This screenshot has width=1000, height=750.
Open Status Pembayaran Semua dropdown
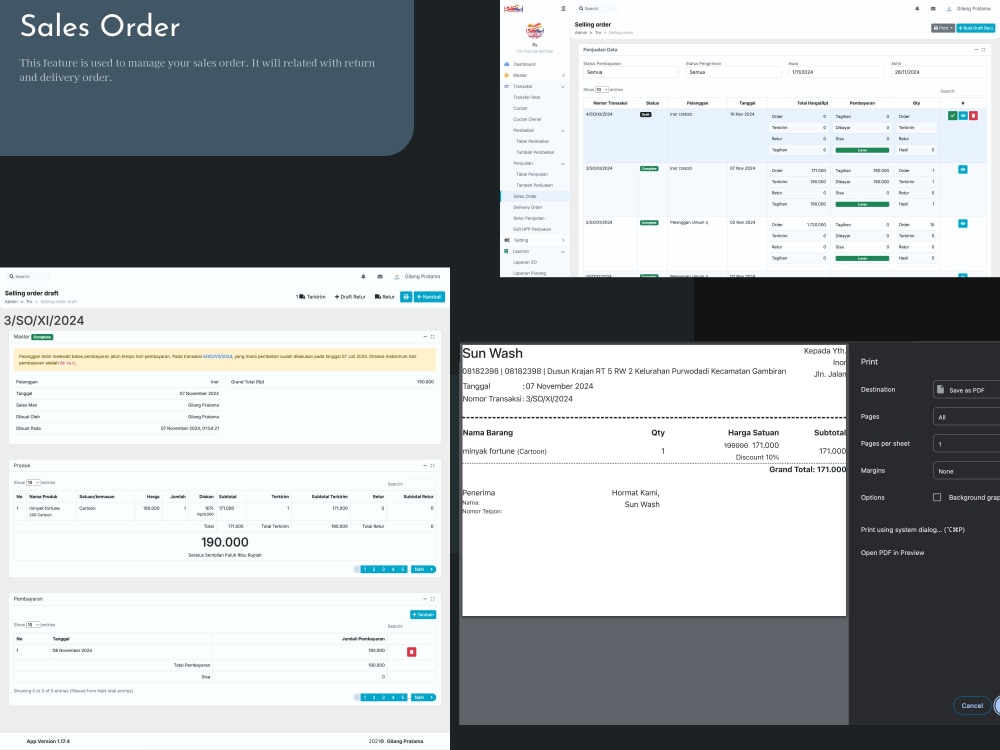tap(631, 72)
